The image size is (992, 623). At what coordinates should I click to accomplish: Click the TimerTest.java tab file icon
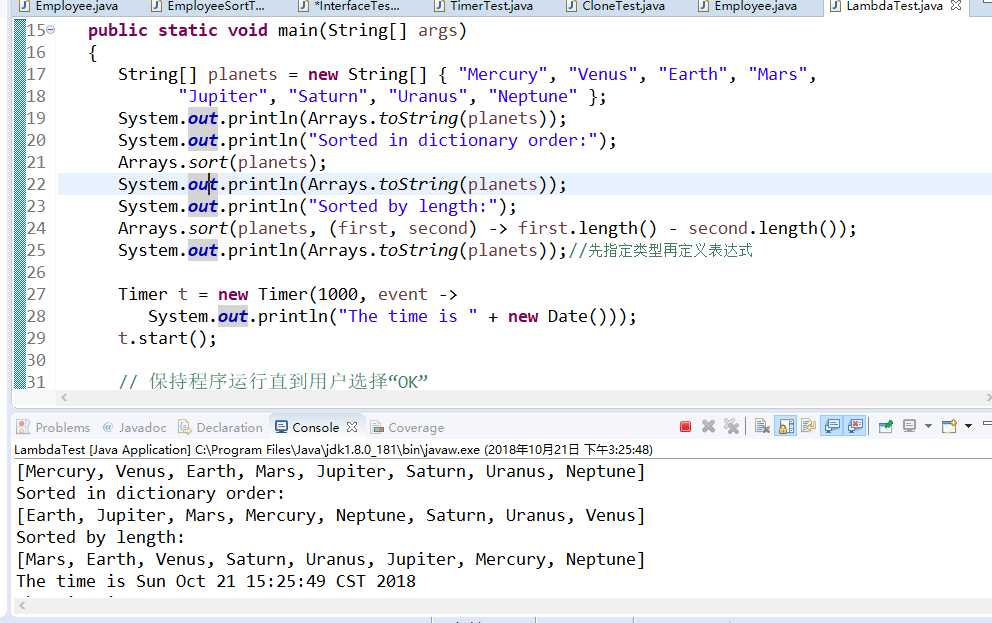click(440, 6)
